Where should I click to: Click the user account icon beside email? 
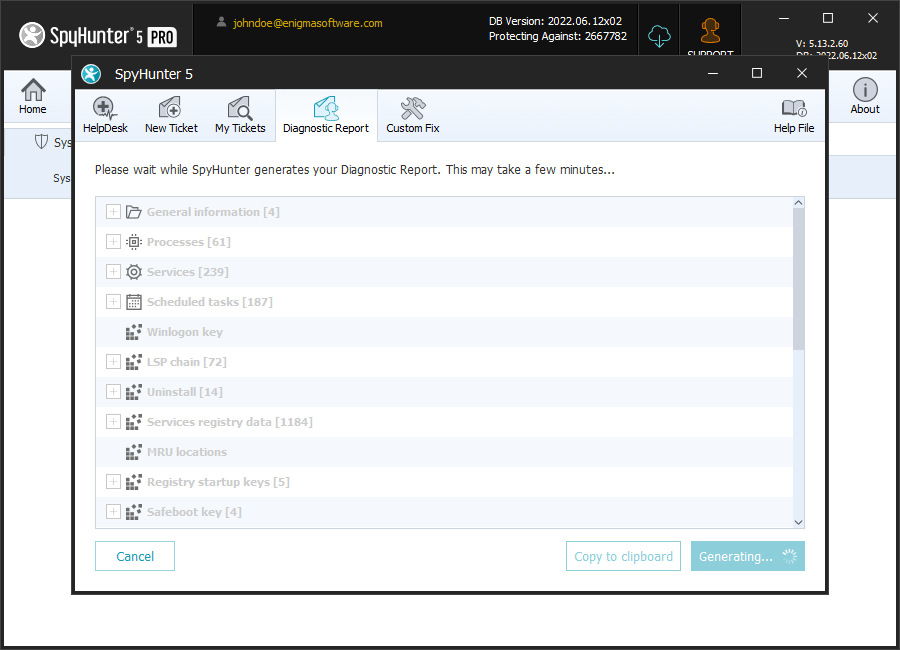click(221, 22)
